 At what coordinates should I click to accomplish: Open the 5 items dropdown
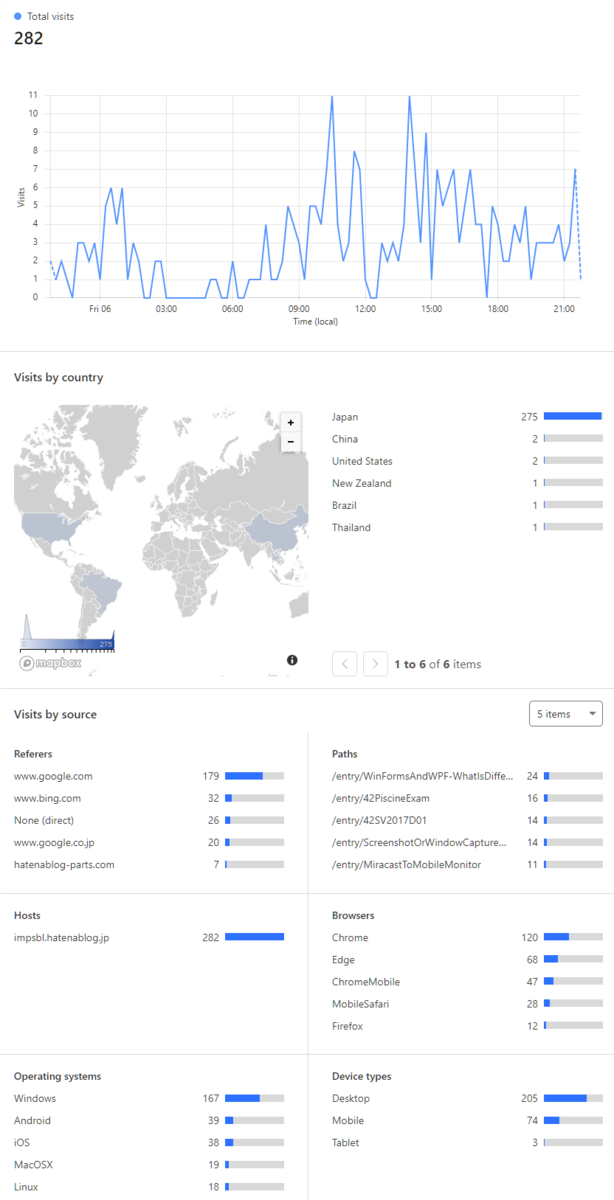click(x=566, y=714)
